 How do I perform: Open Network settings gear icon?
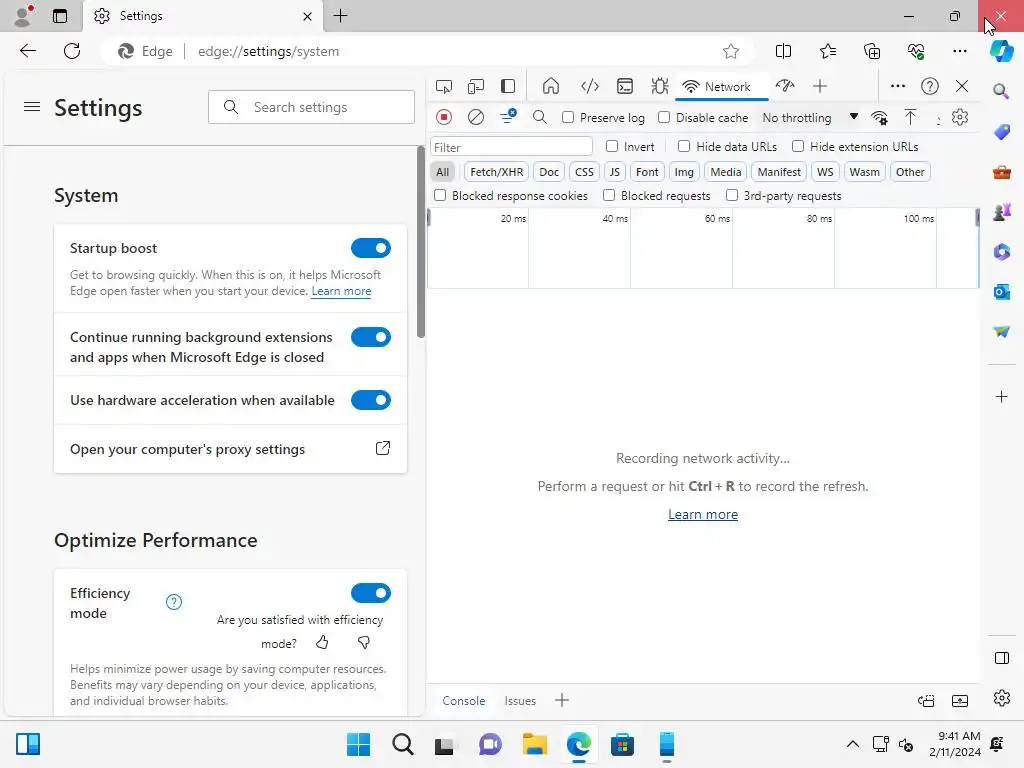(x=960, y=118)
